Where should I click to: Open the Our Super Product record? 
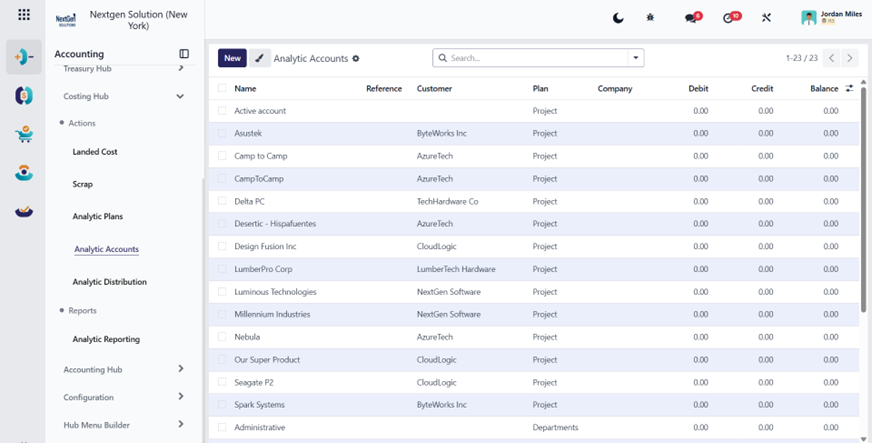[267, 360]
